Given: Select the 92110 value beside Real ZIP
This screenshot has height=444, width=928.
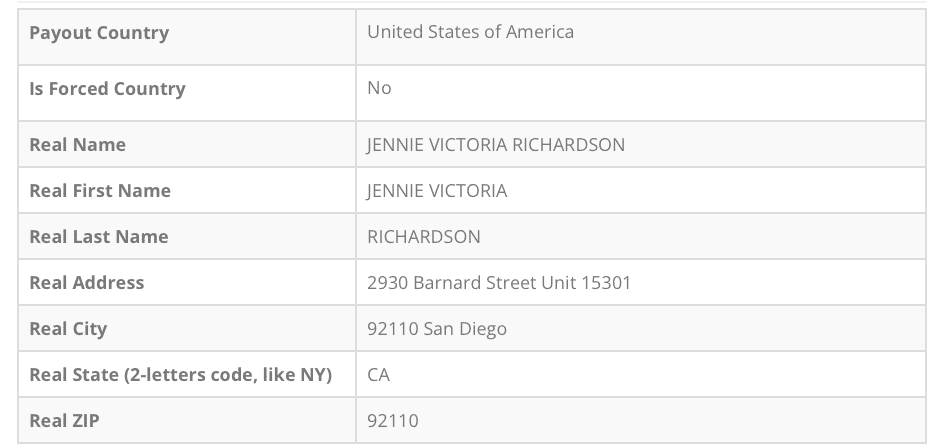Looking at the screenshot, I should click(393, 421).
